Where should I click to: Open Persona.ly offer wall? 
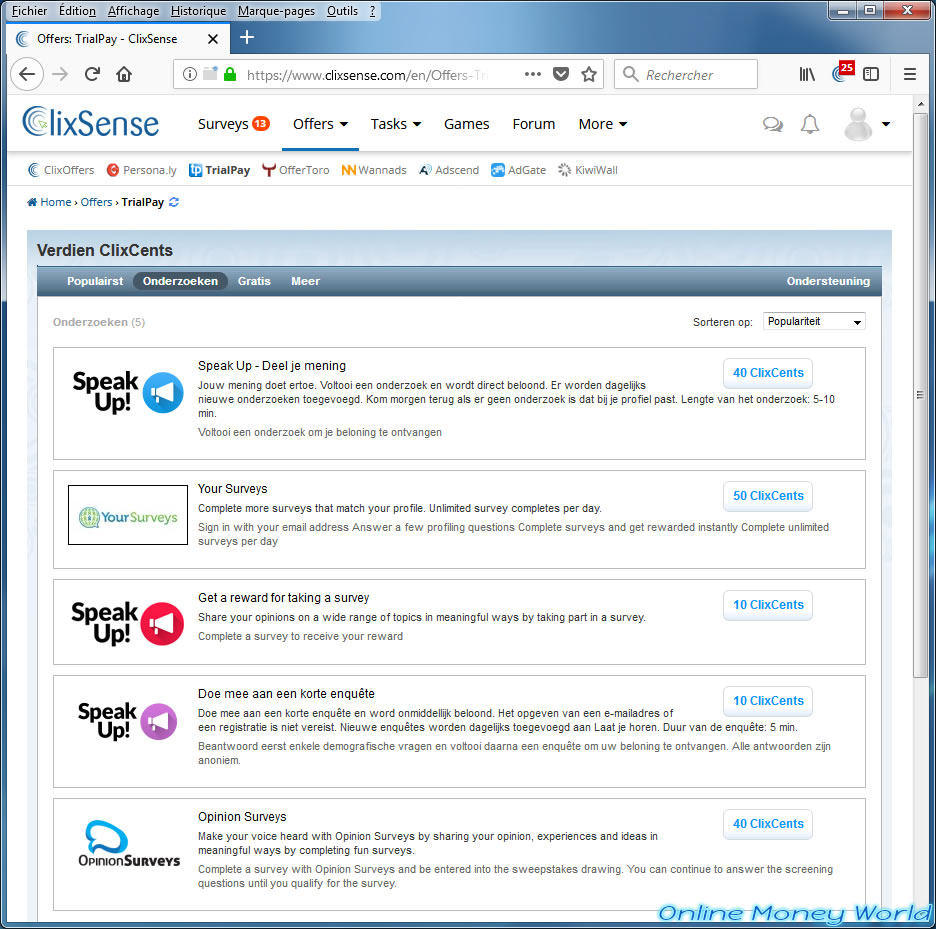coord(141,170)
